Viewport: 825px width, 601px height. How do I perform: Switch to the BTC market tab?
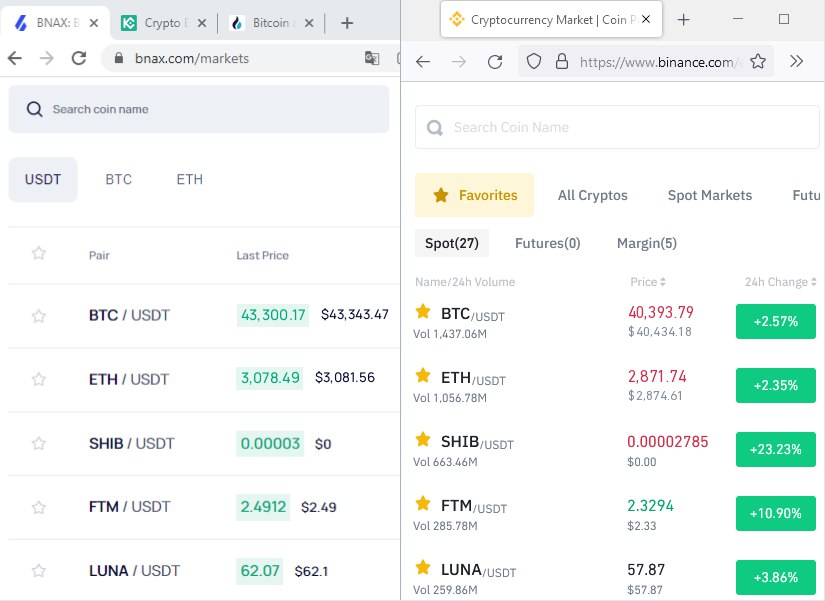coord(118,179)
